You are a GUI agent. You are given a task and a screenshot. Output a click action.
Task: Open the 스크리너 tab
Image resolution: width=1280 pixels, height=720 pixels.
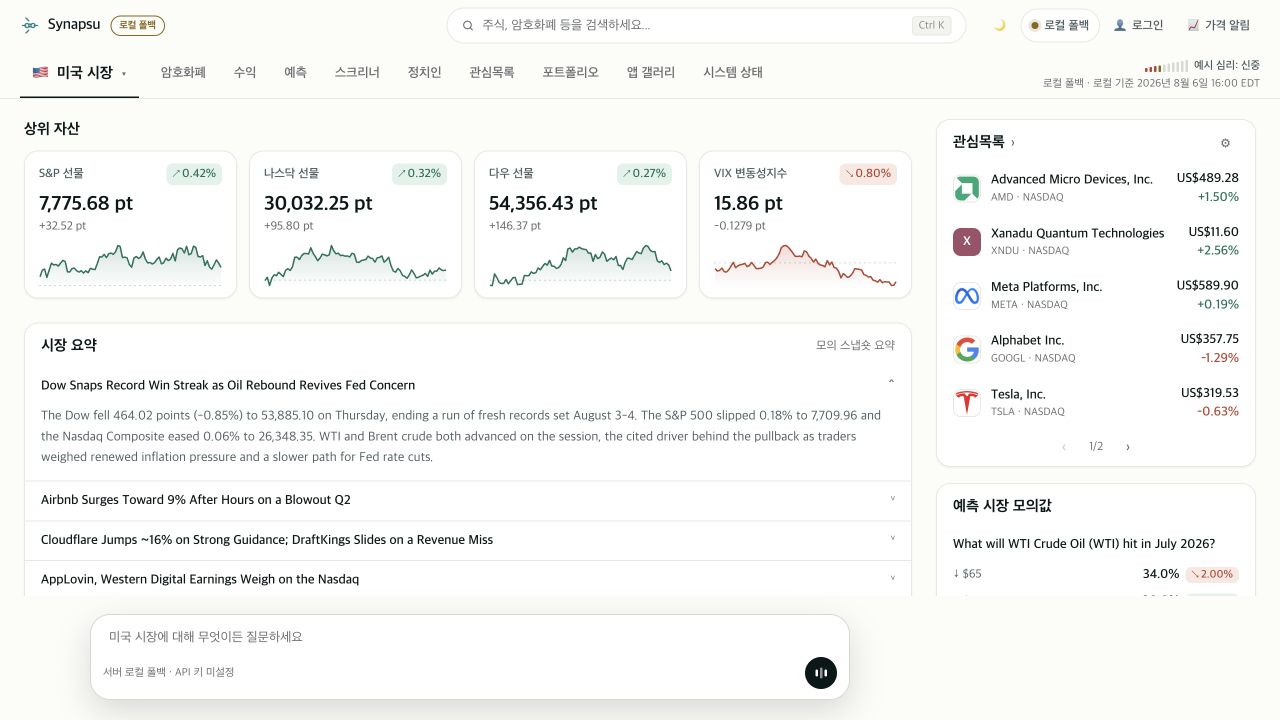[x=357, y=72]
